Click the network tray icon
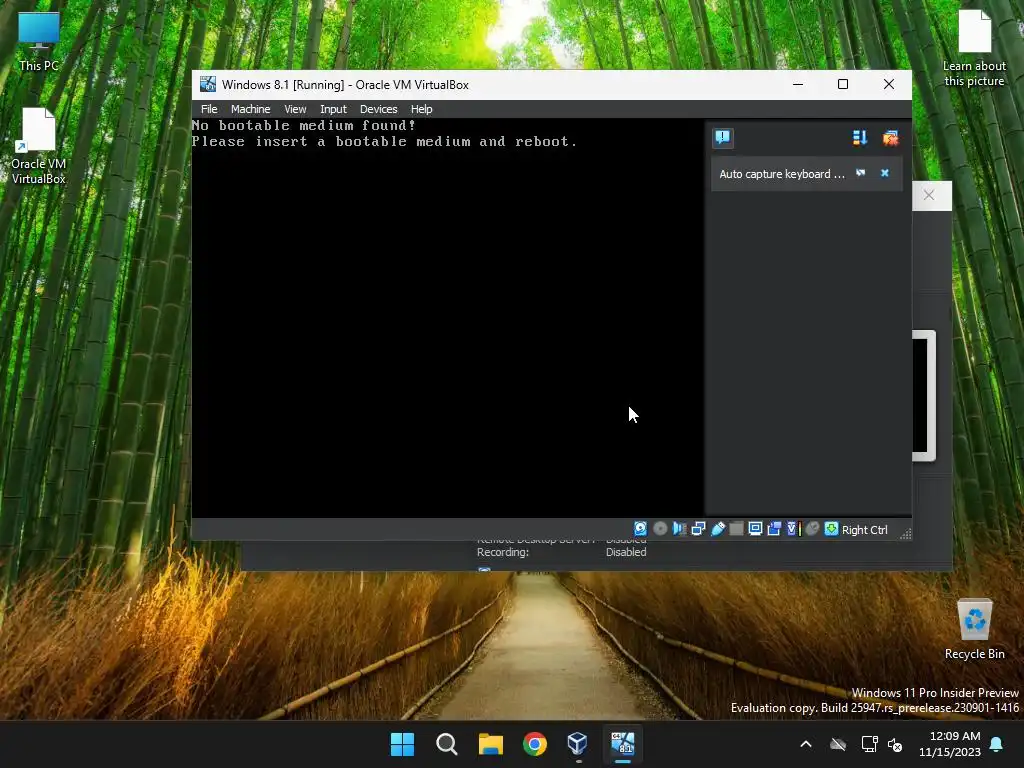The image size is (1024, 768). coord(869,744)
